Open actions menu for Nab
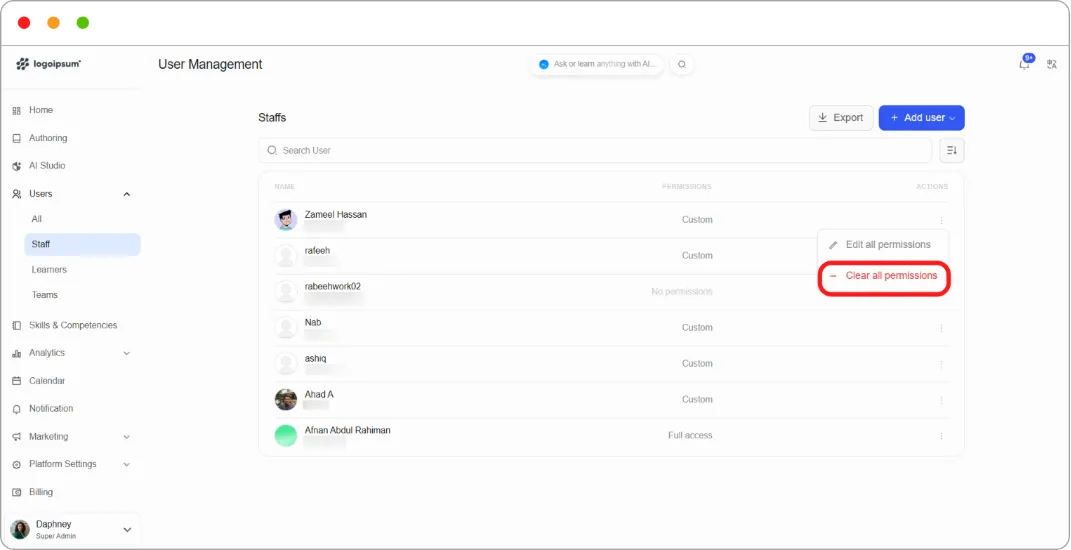Image resolution: width=1071 pixels, height=550 pixels. tap(941, 328)
